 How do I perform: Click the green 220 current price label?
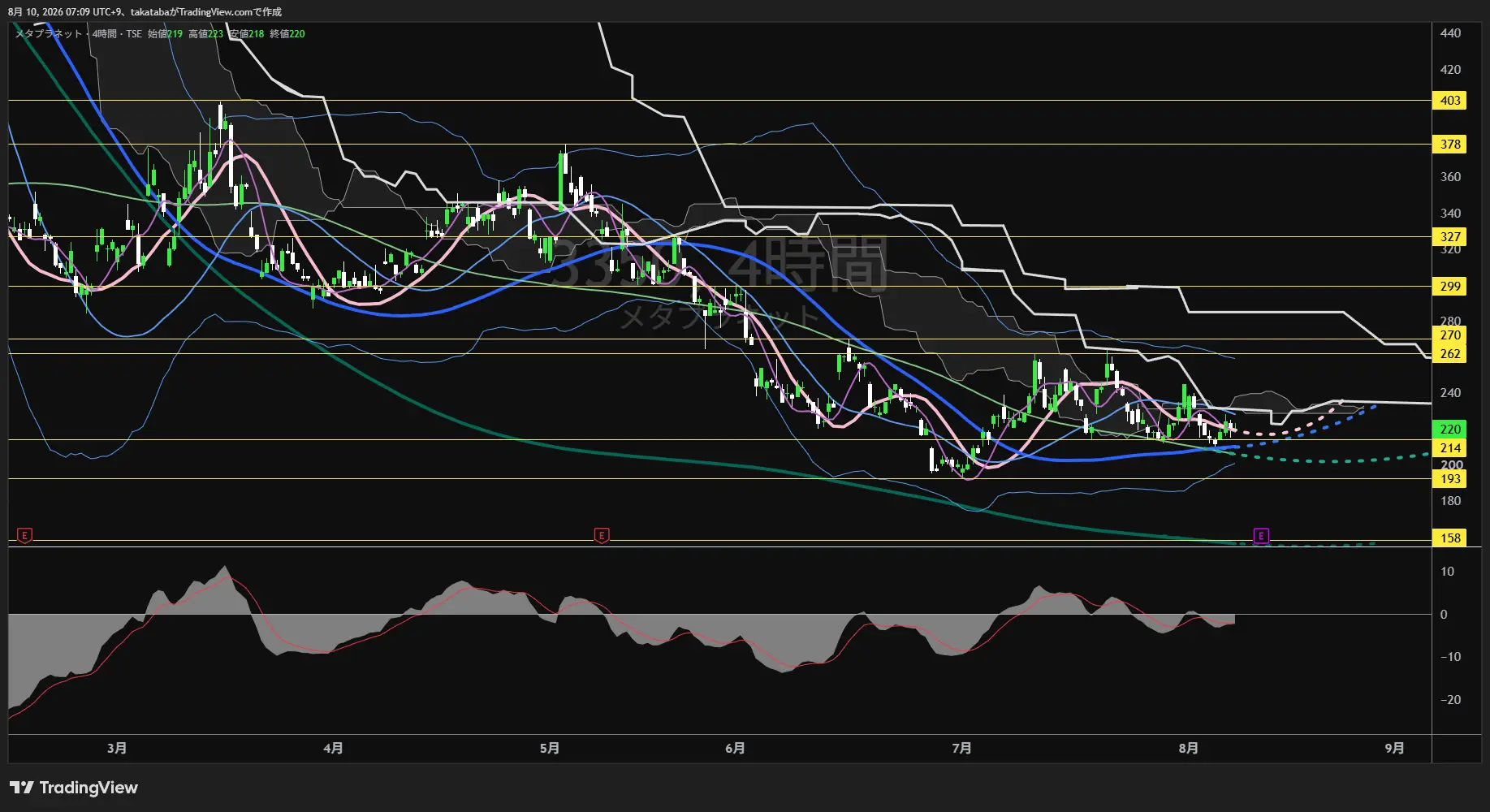[1450, 430]
